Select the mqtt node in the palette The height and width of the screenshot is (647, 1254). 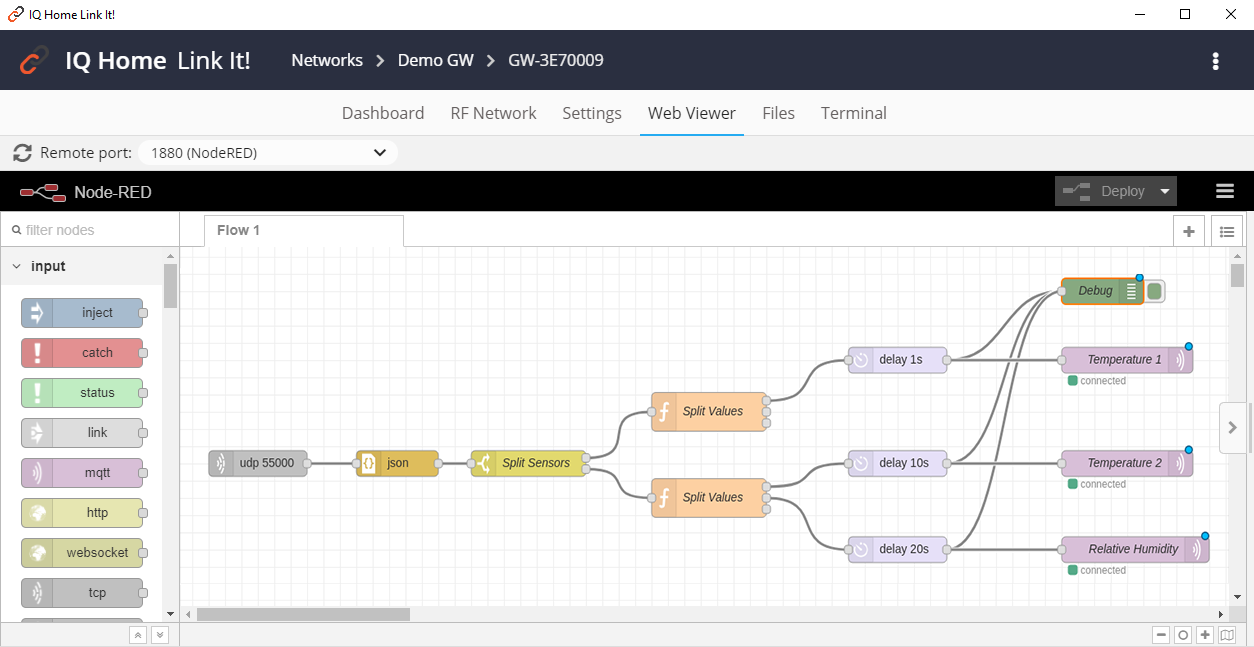(x=82, y=473)
